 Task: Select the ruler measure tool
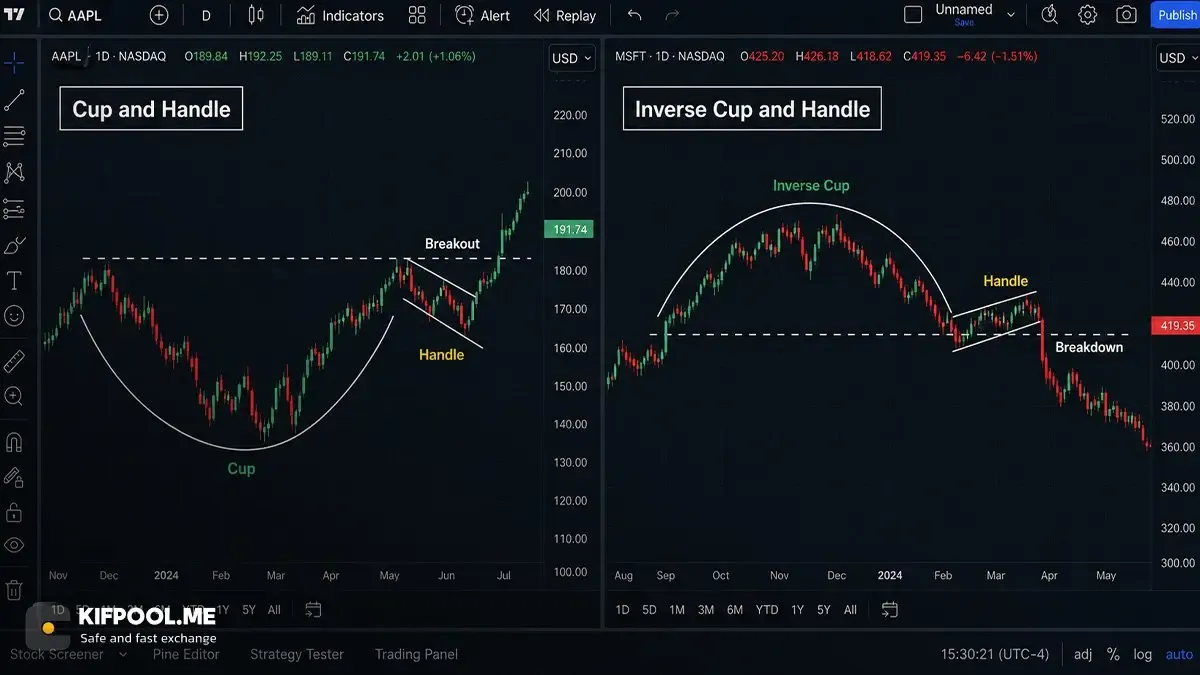tap(14, 361)
